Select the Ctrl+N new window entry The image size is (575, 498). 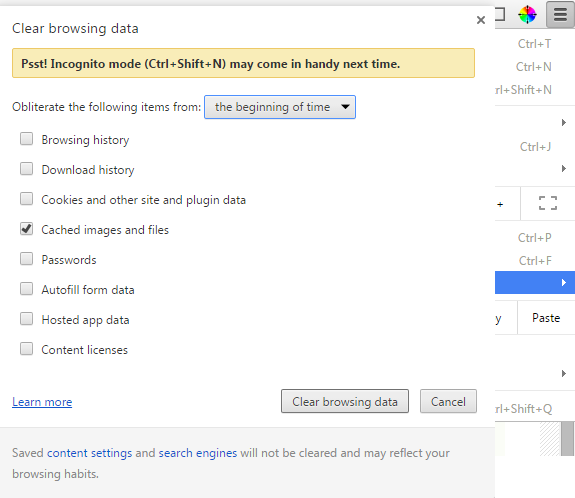[535, 67]
